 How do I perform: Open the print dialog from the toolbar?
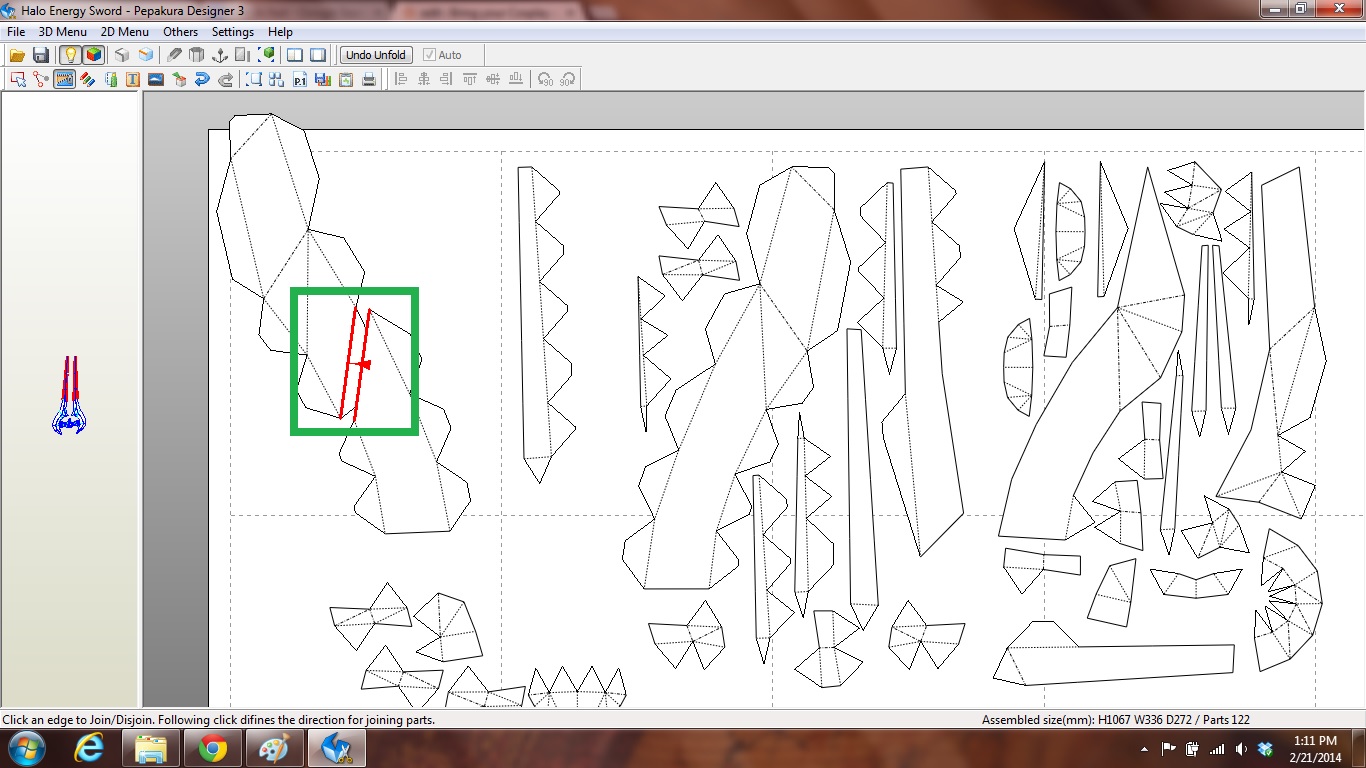coord(369,79)
